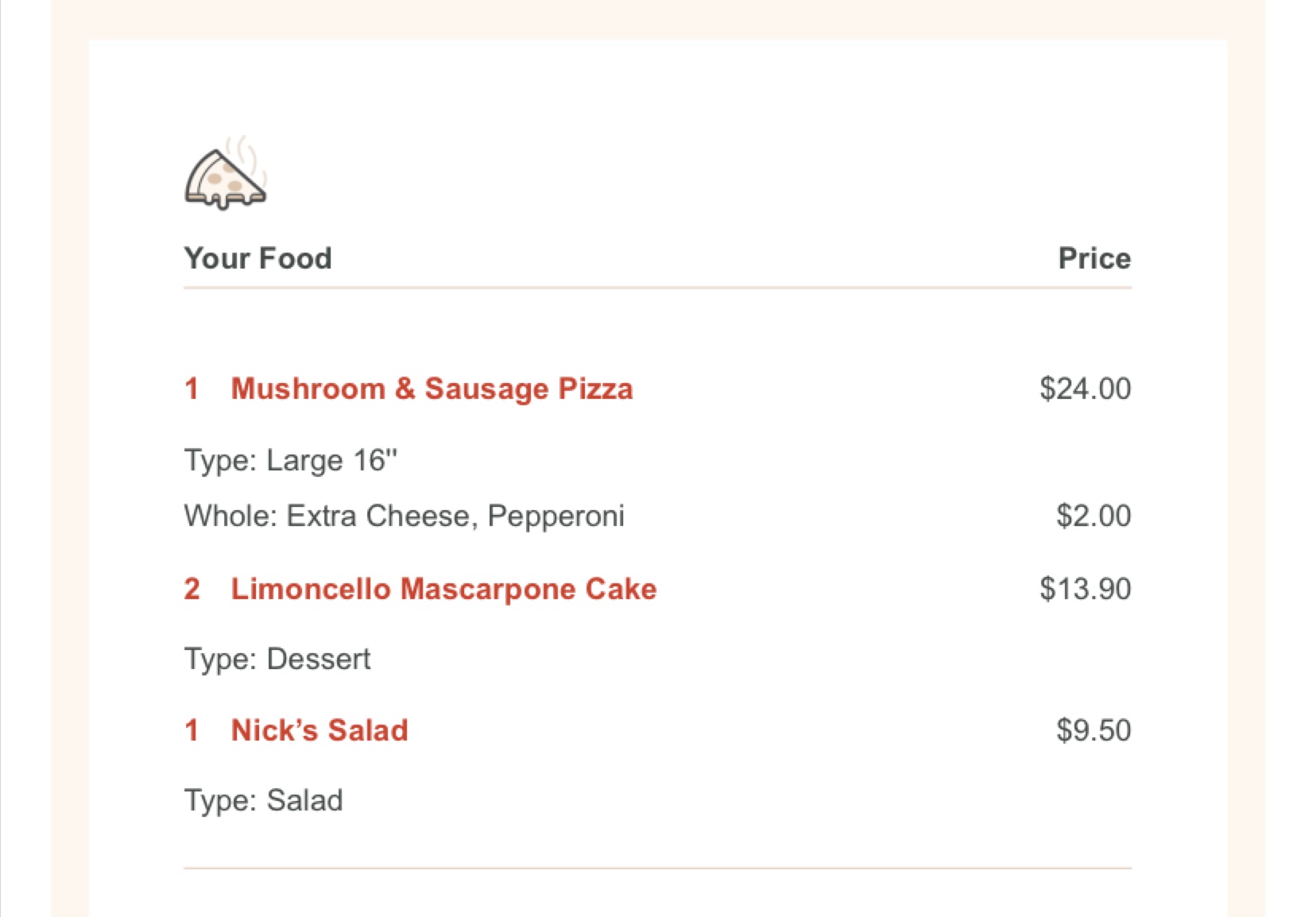Click the "Your Food" column heading
Image resolution: width=1316 pixels, height=917 pixels.
257,258
